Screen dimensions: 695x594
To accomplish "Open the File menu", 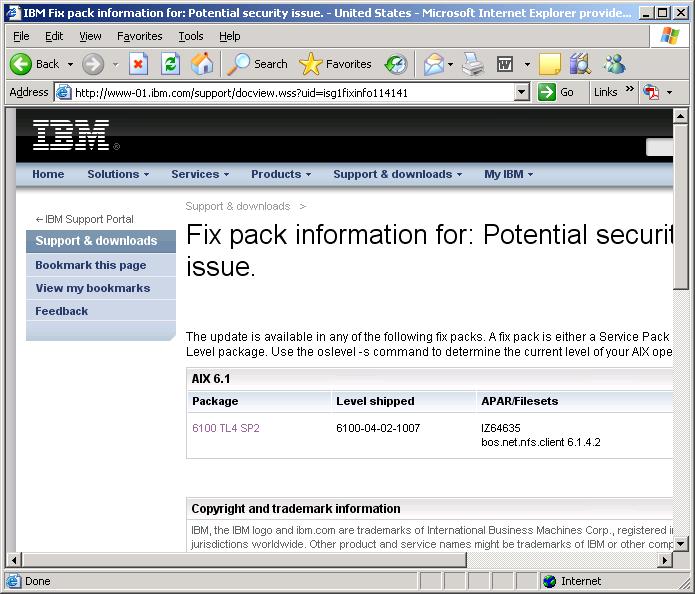I will [x=21, y=36].
